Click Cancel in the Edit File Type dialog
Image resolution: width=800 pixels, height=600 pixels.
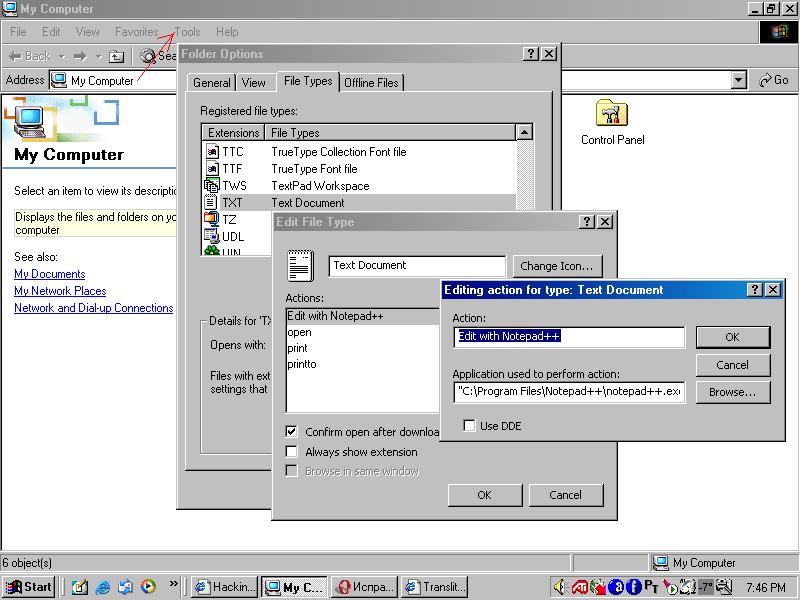[x=566, y=495]
